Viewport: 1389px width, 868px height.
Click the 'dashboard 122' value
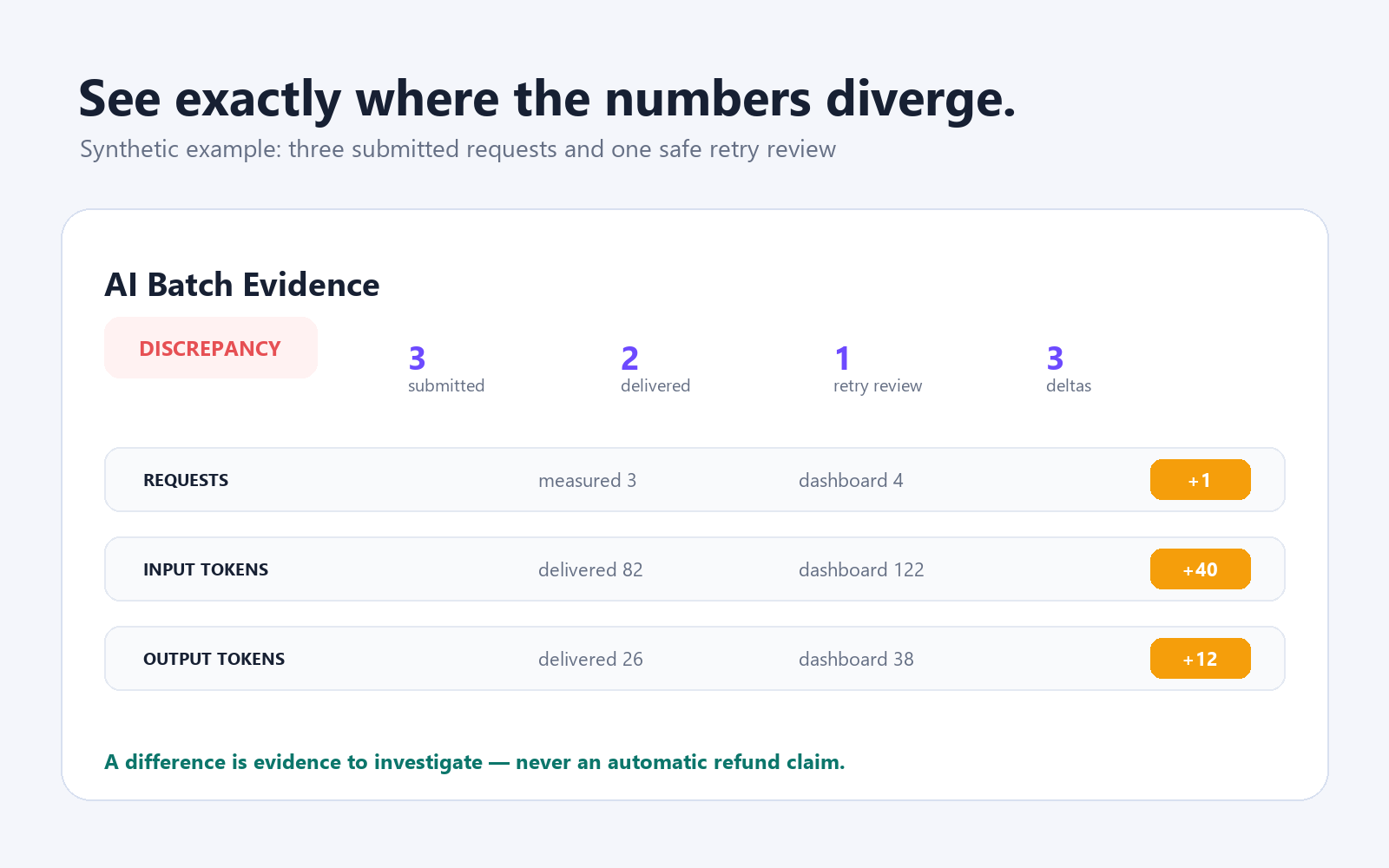861,569
